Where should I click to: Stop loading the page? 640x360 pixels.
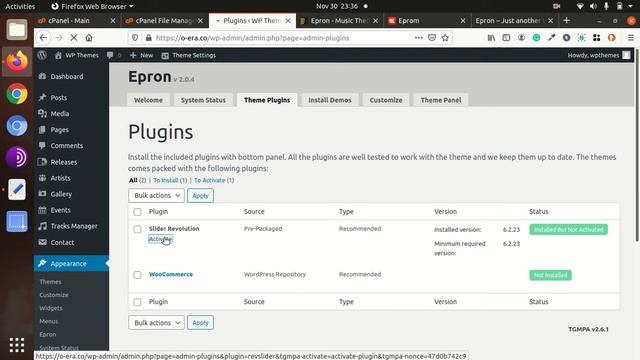[73, 38]
